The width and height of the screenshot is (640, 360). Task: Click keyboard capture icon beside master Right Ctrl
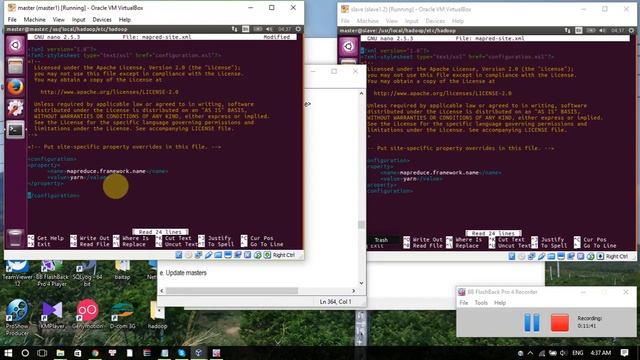click(x=267, y=255)
